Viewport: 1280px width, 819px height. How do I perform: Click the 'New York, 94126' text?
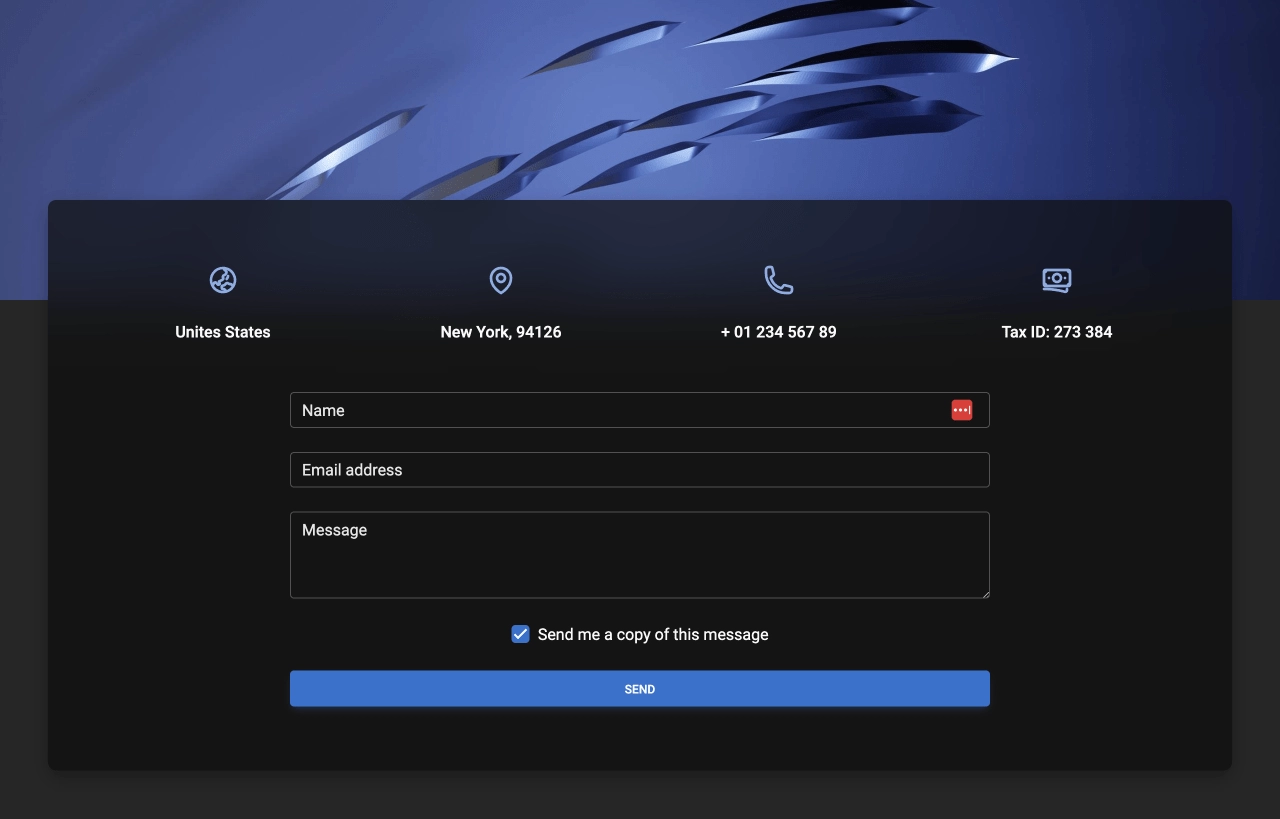point(501,332)
